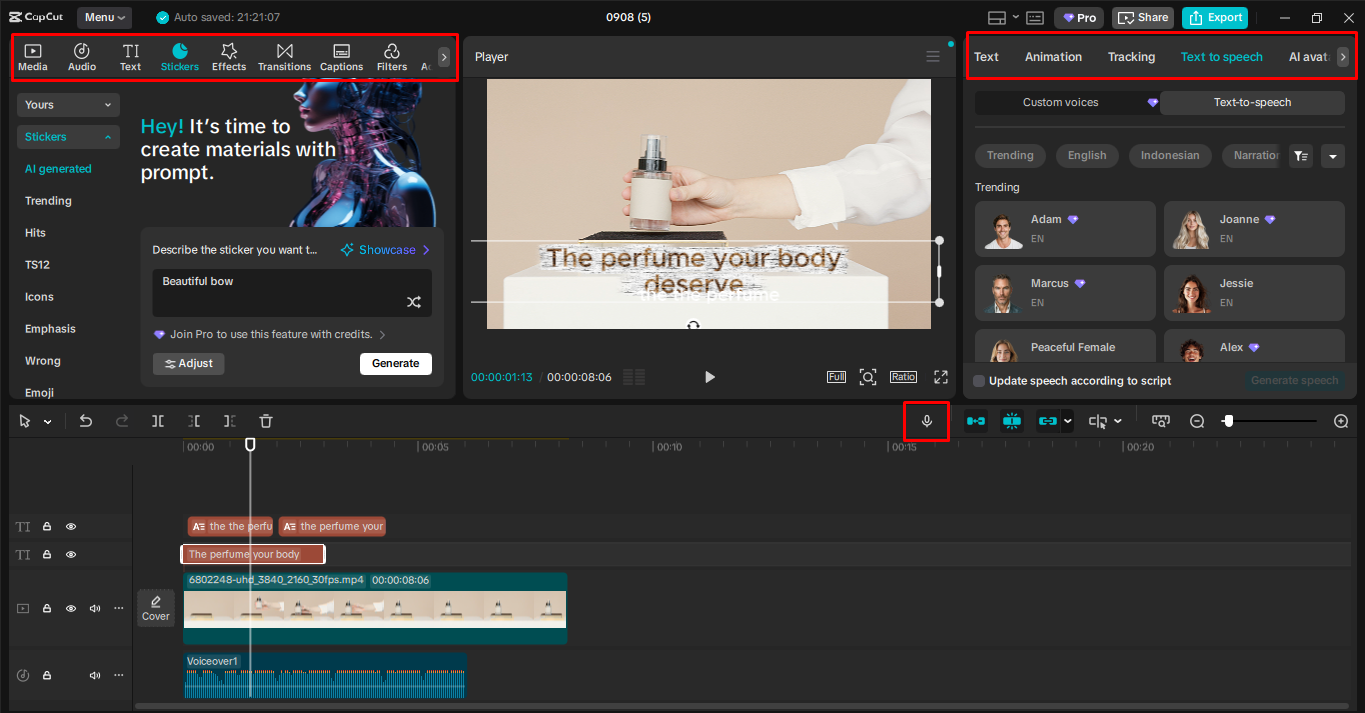Click the Generate sticker button

[395, 363]
